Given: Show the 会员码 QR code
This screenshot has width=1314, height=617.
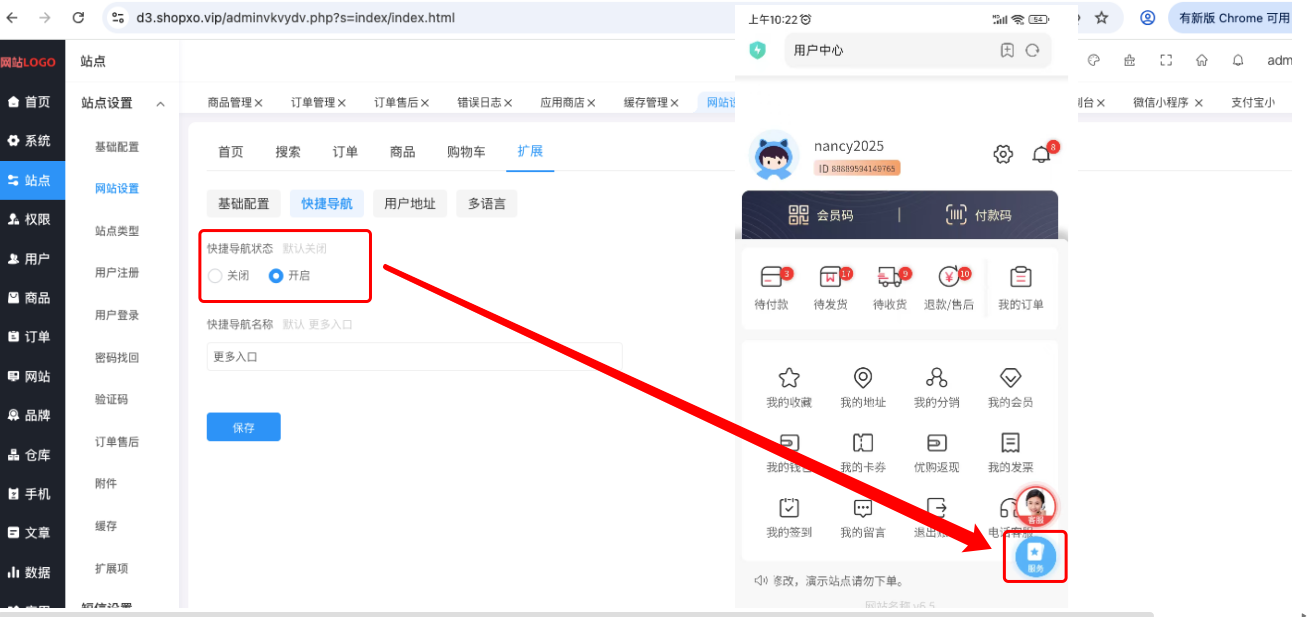Looking at the screenshot, I should (820, 215).
